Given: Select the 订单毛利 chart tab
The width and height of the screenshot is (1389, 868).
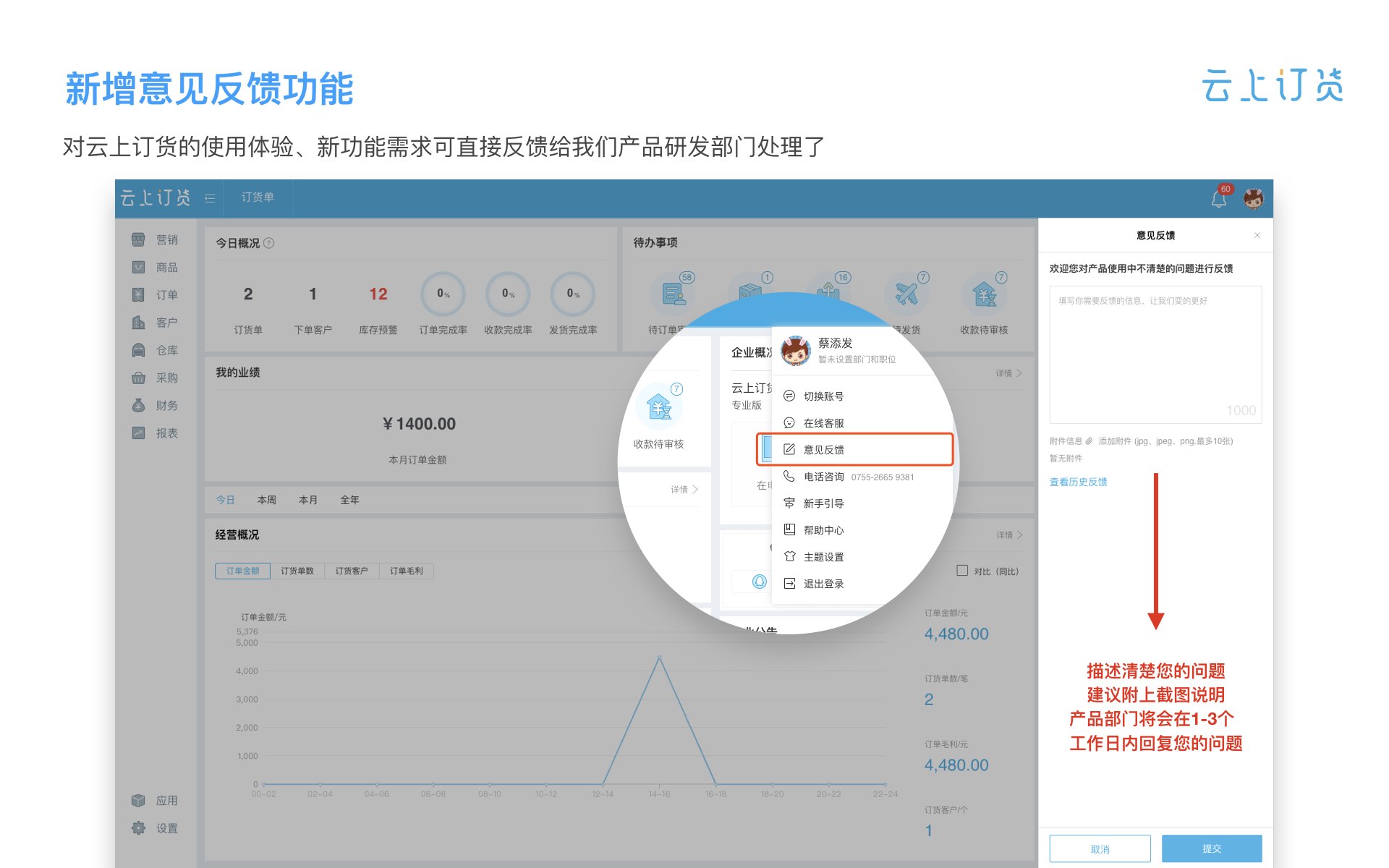Looking at the screenshot, I should (x=407, y=571).
